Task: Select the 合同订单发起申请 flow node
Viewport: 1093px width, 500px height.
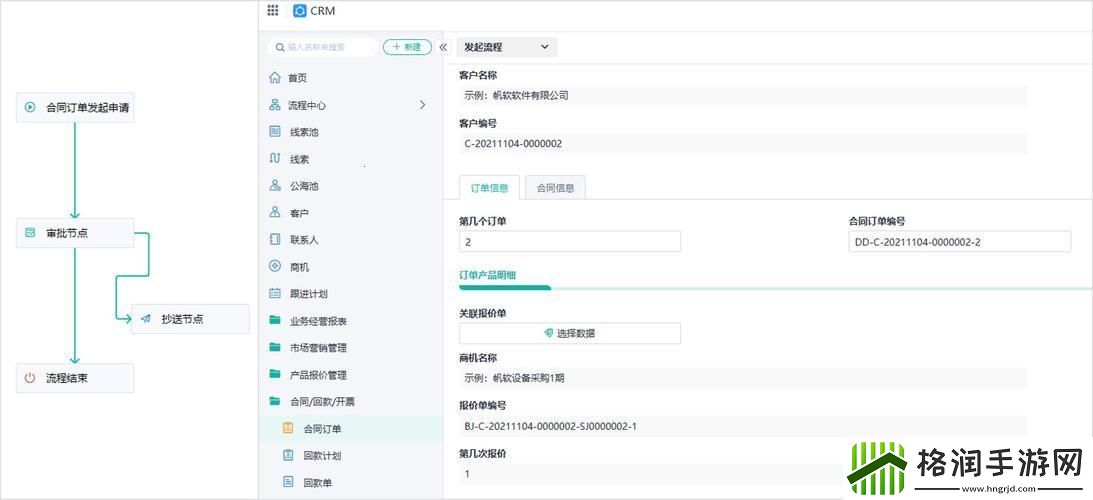Action: tap(75, 107)
